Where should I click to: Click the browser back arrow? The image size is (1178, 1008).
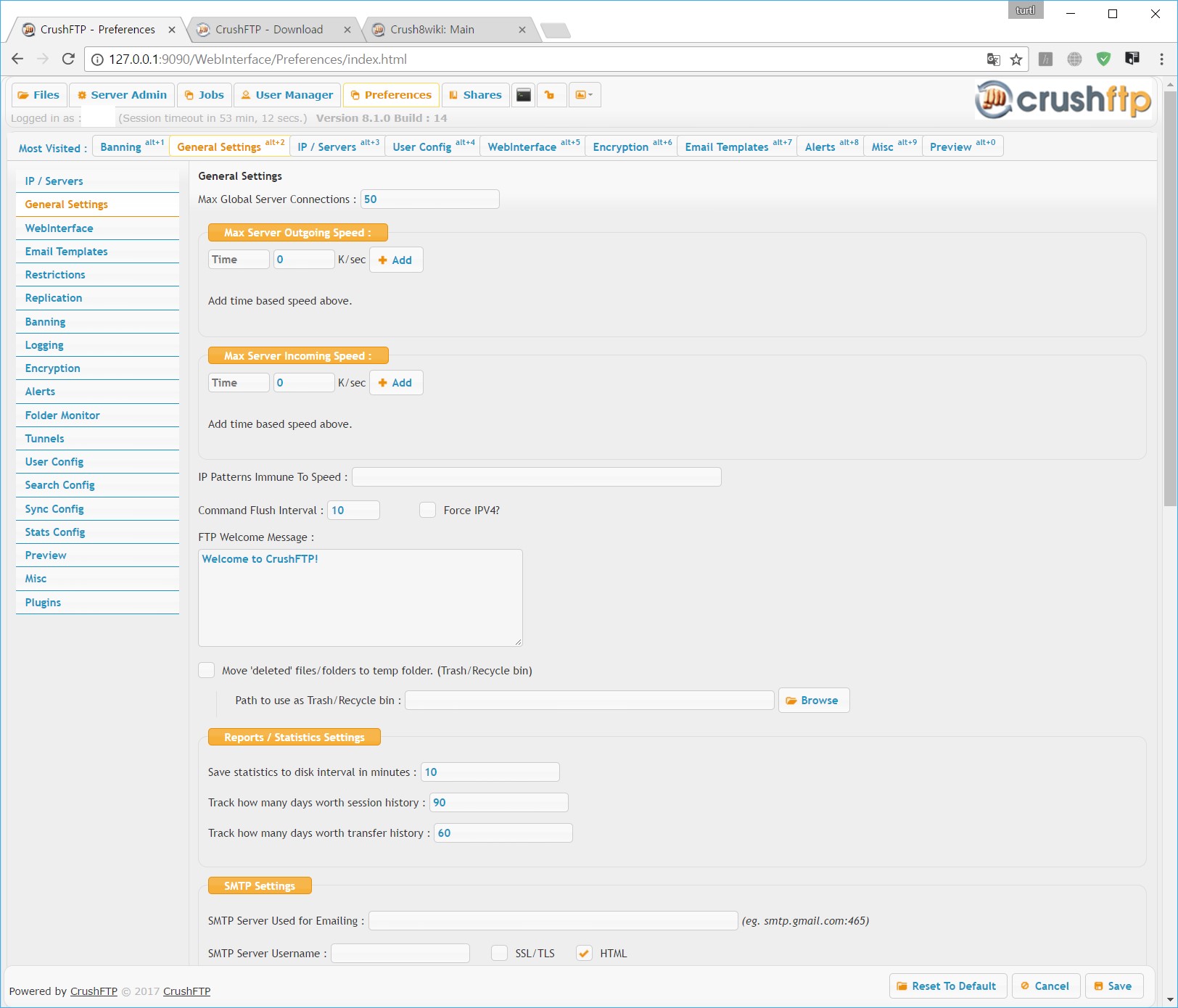(x=17, y=59)
